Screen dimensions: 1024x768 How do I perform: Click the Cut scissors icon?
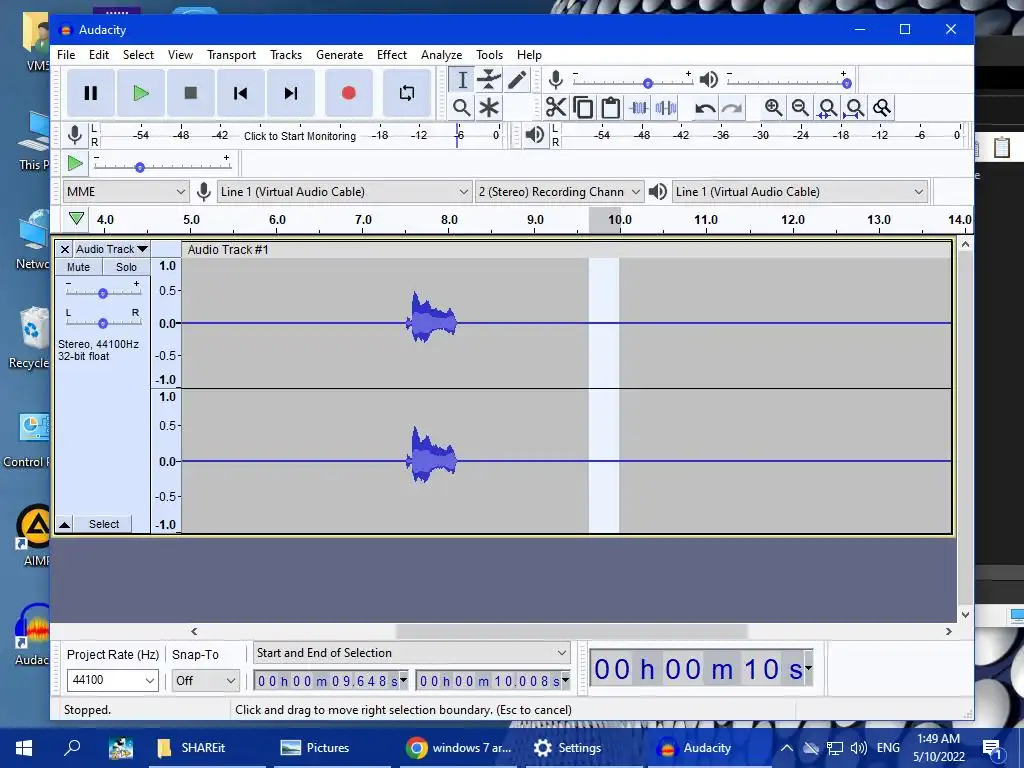[x=555, y=107]
